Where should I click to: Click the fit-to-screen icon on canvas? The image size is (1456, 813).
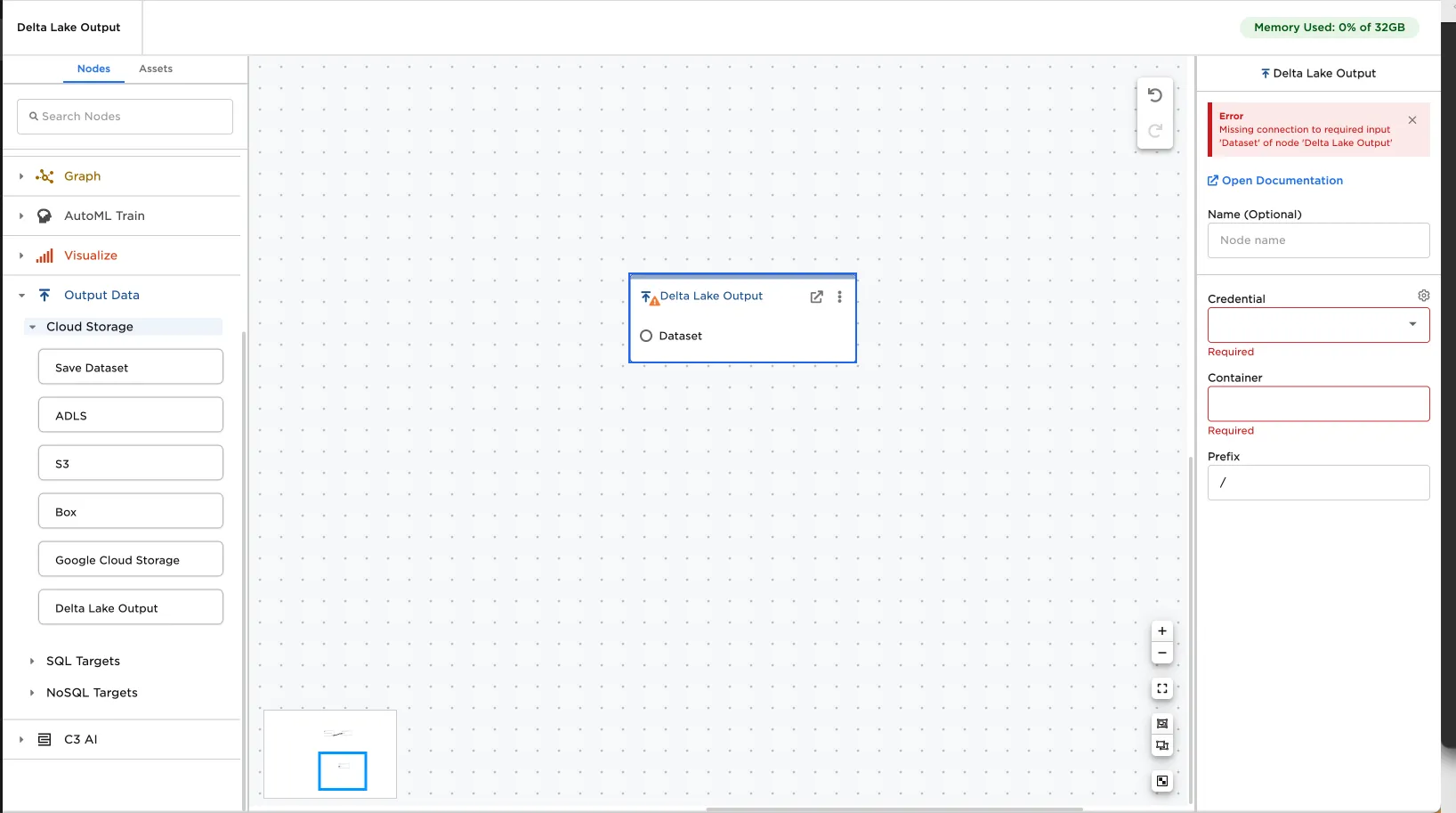(1162, 688)
